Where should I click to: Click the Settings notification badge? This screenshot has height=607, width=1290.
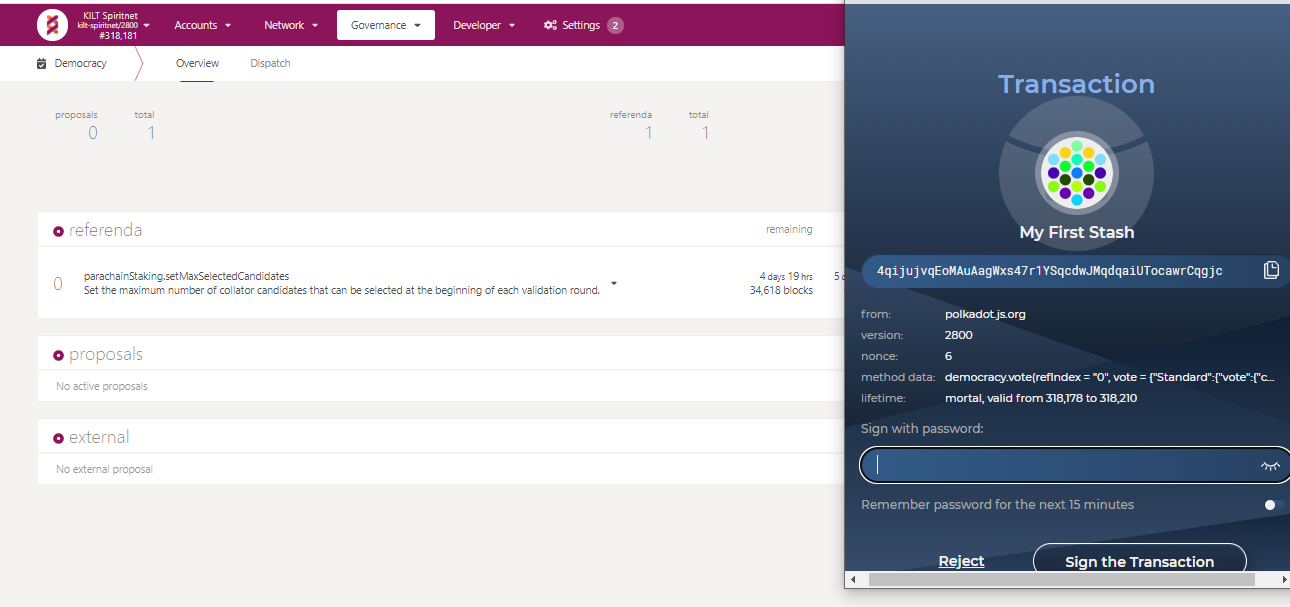coord(615,25)
